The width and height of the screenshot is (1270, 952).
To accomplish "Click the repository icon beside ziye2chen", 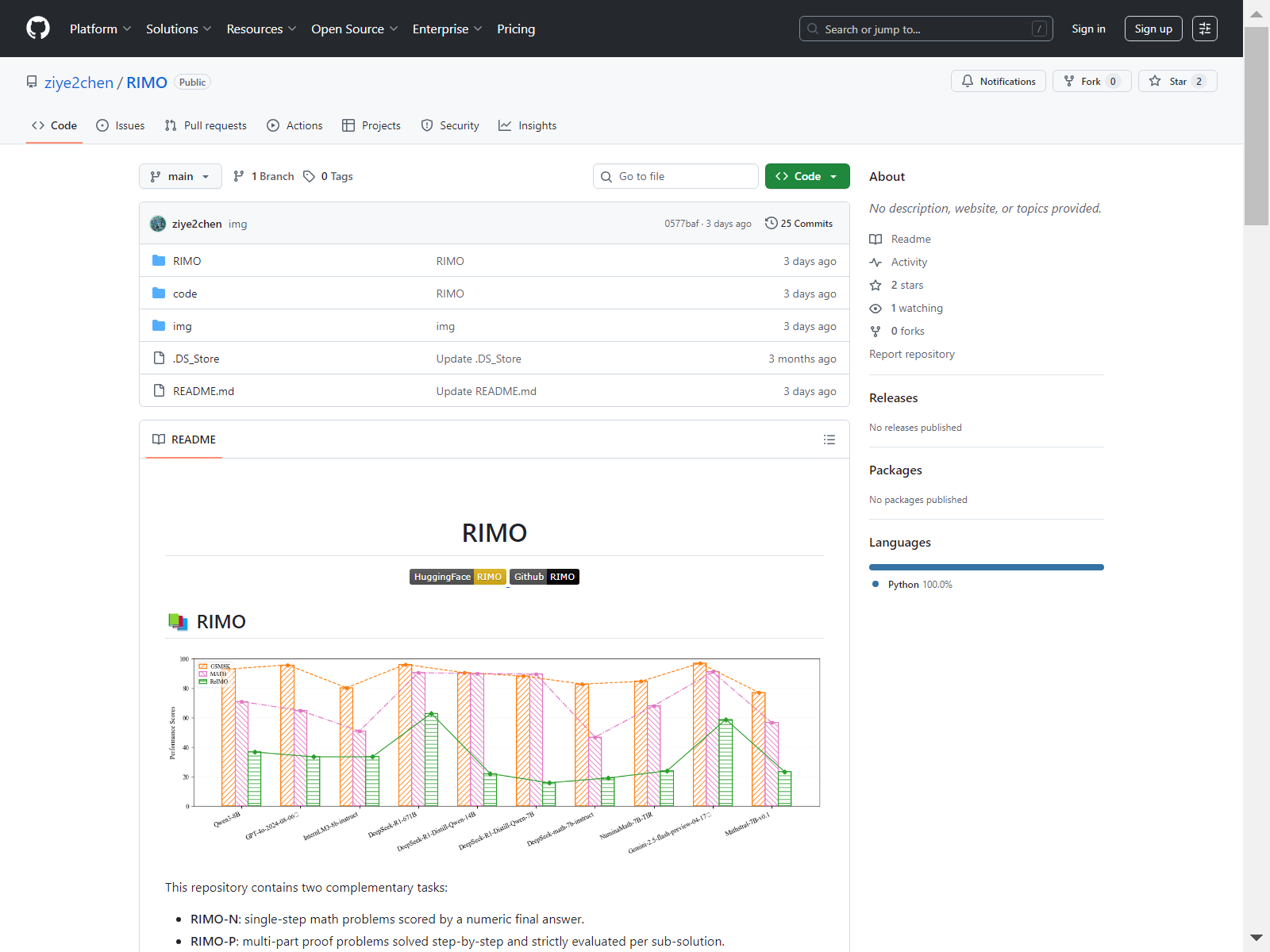I will 32,82.
